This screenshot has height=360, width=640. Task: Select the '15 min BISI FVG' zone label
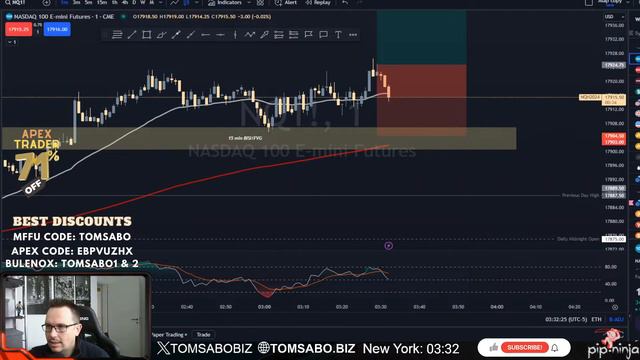pyautogui.click(x=245, y=138)
